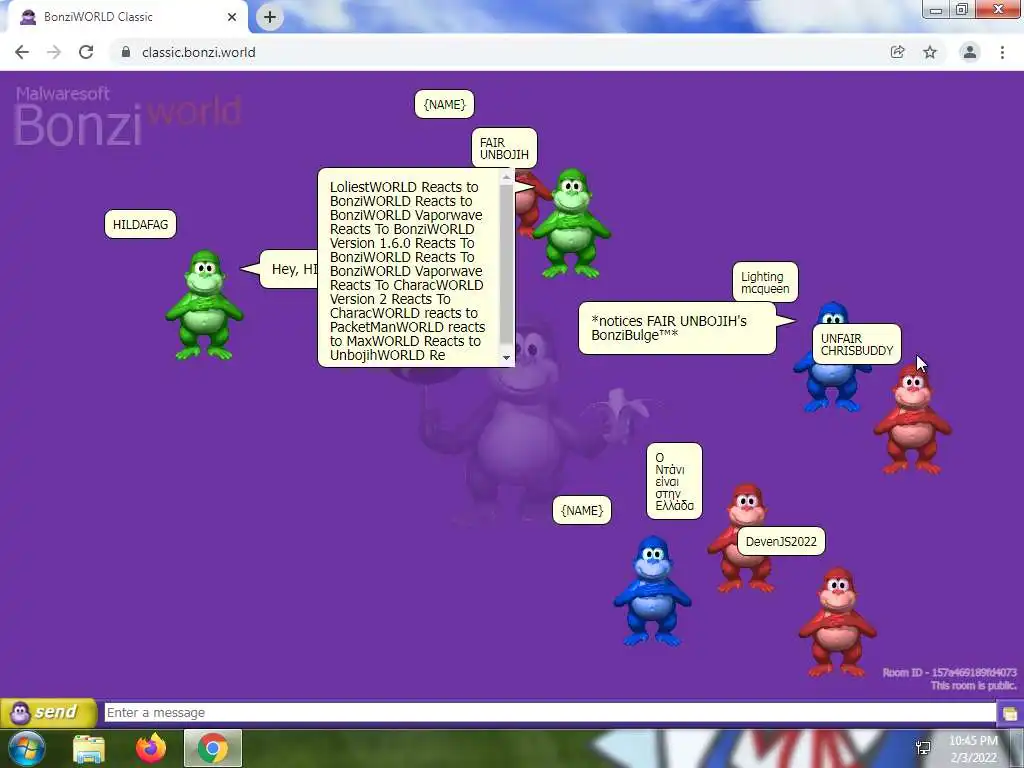Screen dimensions: 1024x768
Task: Click the UNFAIR CHRISBUDDY name tag
Action: pos(856,344)
